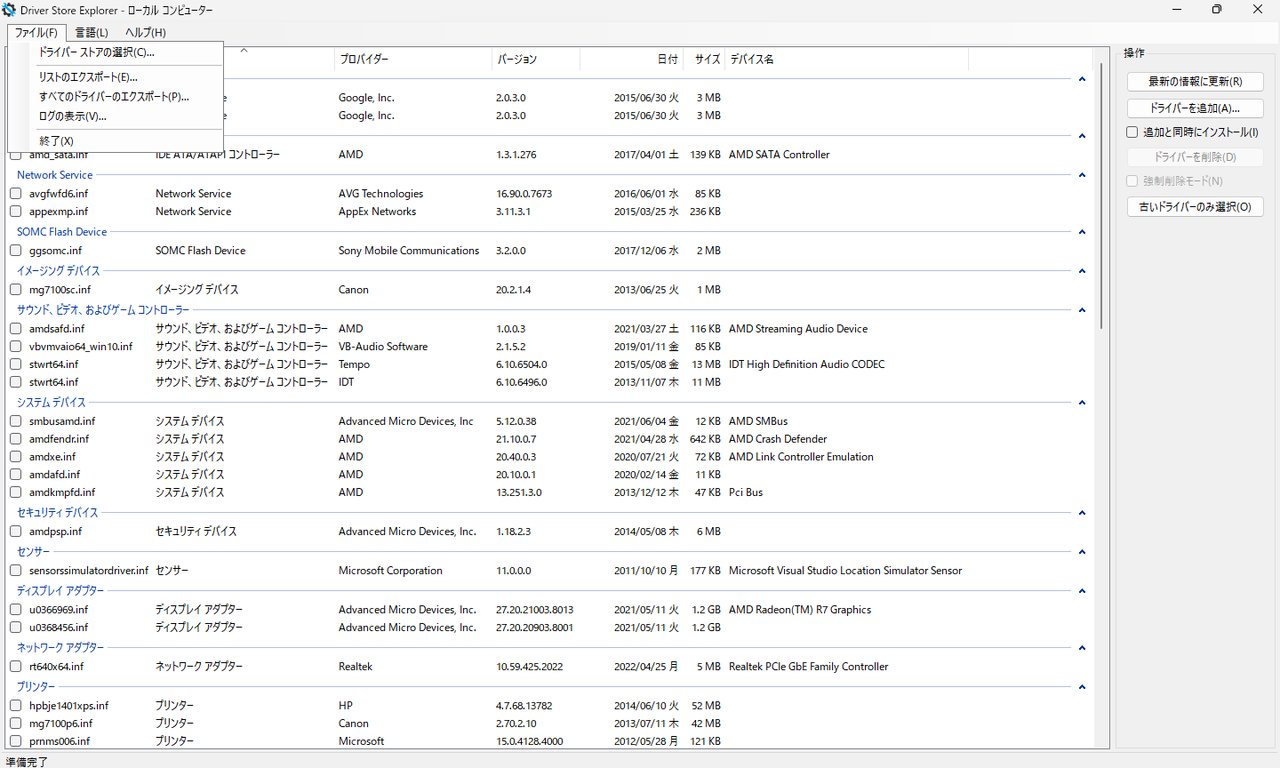Open the 言語(L) menu

91,33
